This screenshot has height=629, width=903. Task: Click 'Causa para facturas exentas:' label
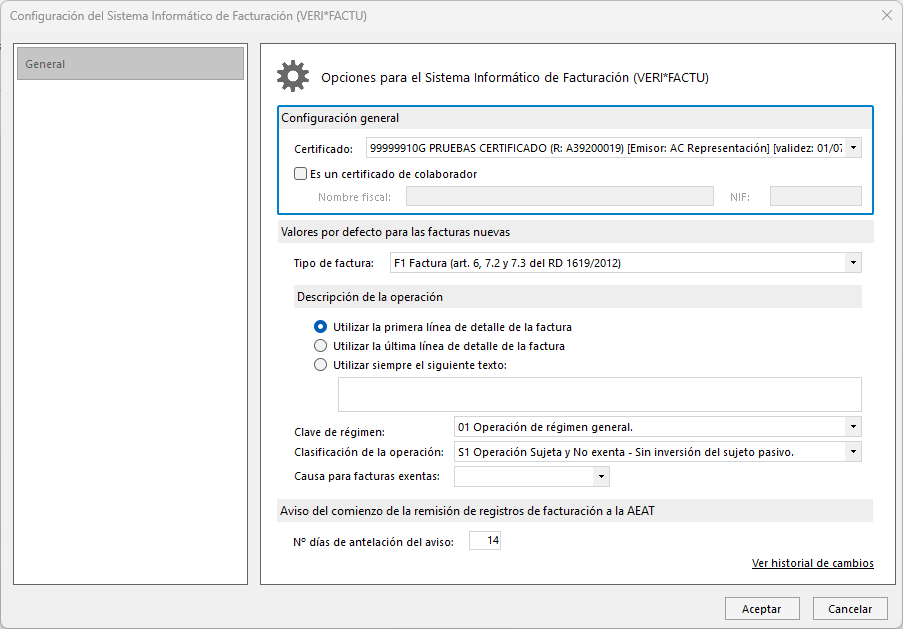click(x=367, y=476)
